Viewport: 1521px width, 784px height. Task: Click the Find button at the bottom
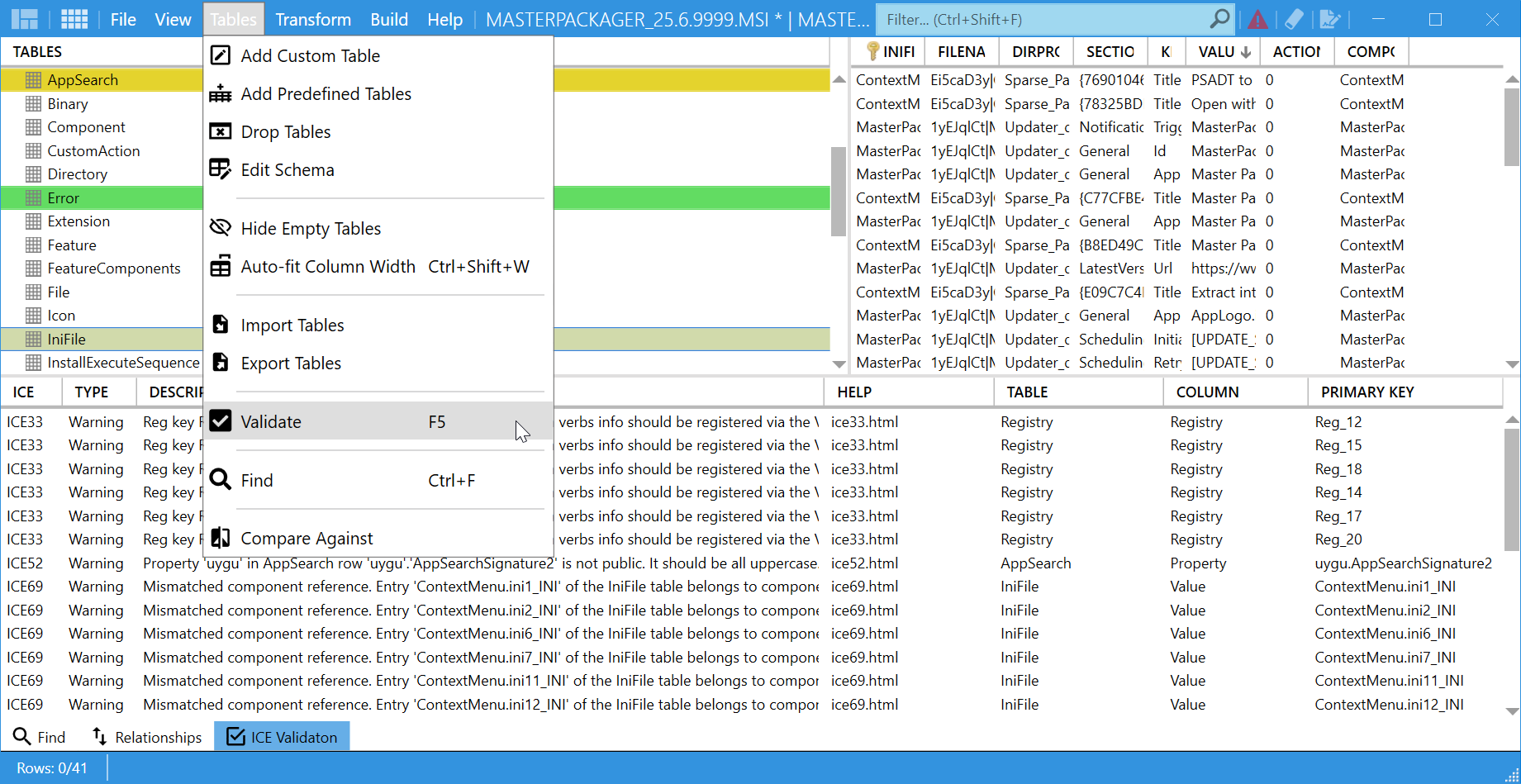(38, 736)
